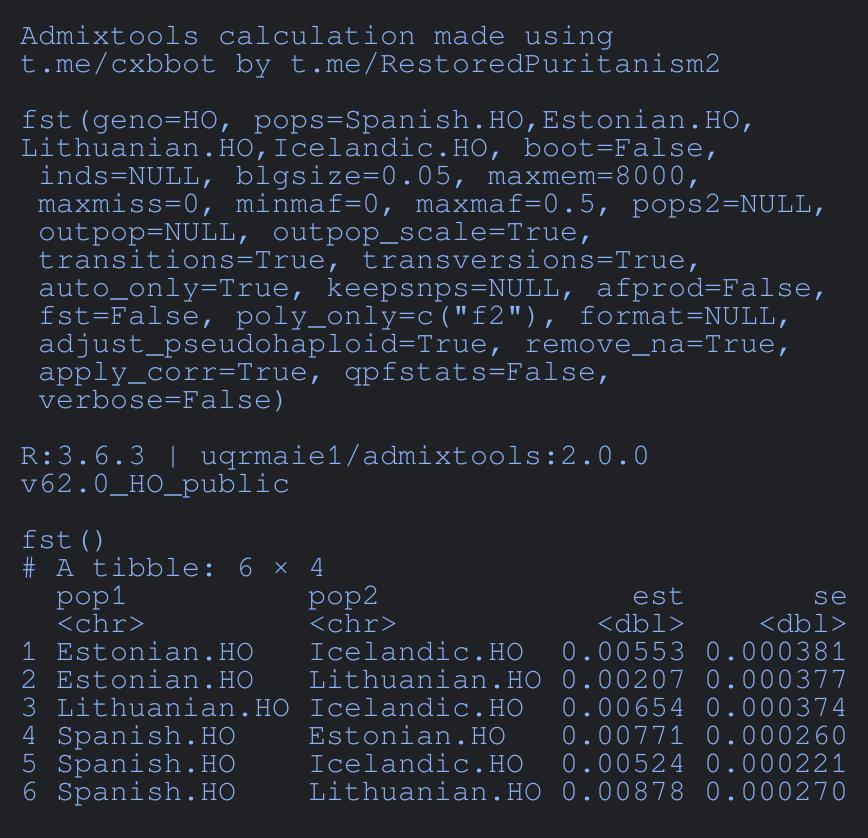
Task: Click the v62.0_HO_public dataset text
Action: point(155,485)
